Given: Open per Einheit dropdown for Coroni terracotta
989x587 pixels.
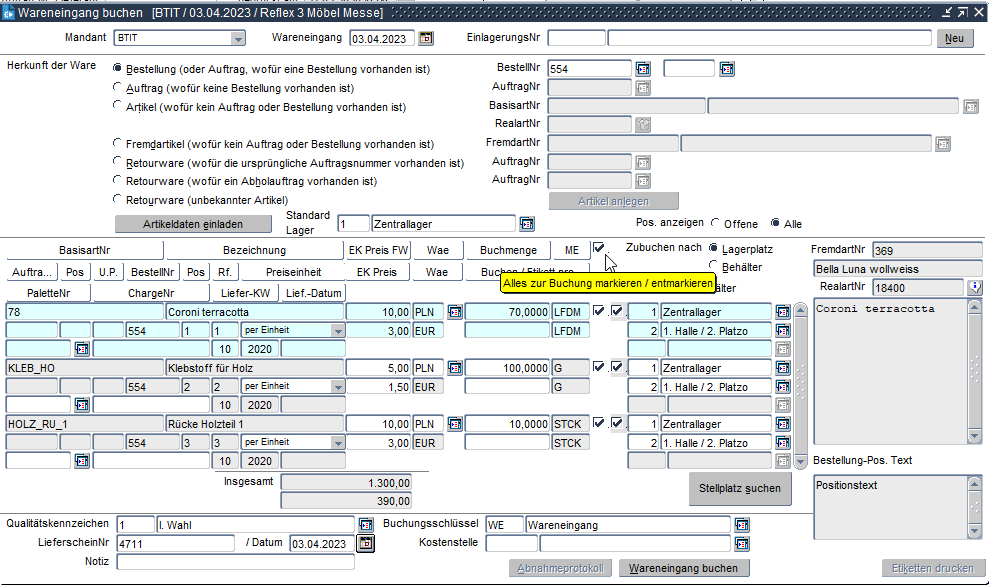Looking at the screenshot, I should (338, 330).
